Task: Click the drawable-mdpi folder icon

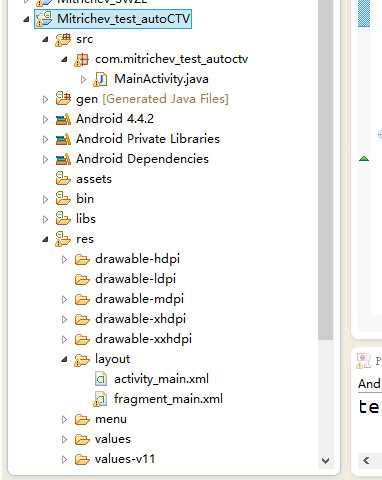Action: (82, 299)
